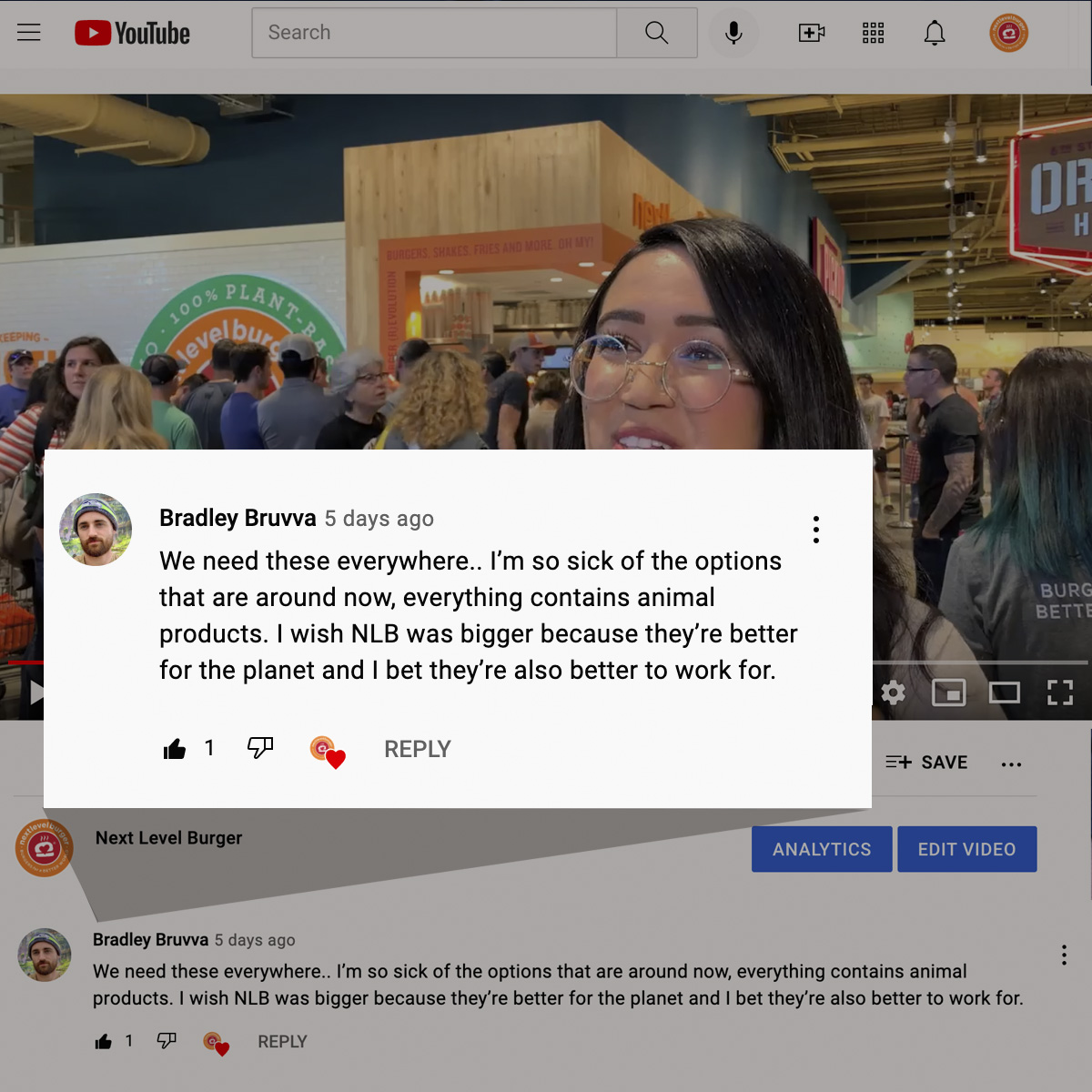
Task: Toggle creator heart on enlarged comment
Action: tap(328, 752)
